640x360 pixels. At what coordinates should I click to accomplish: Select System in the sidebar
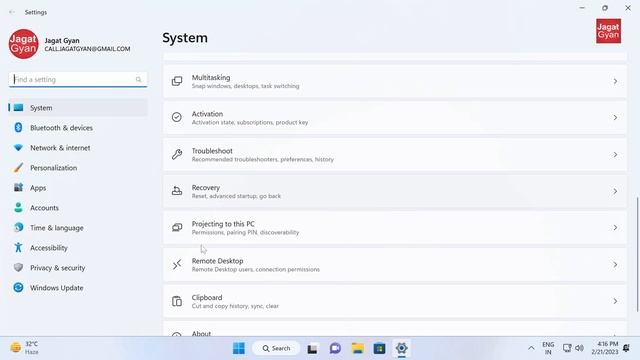pyautogui.click(x=78, y=108)
